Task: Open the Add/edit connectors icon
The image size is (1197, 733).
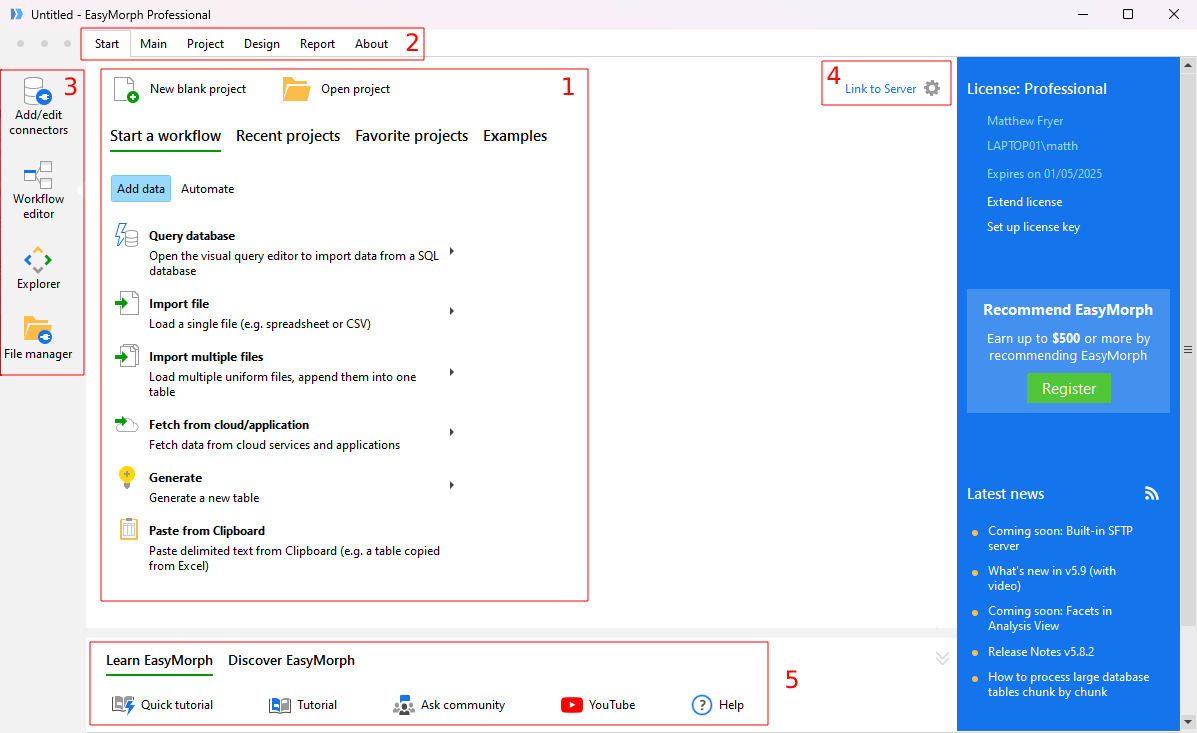Action: coord(37,91)
